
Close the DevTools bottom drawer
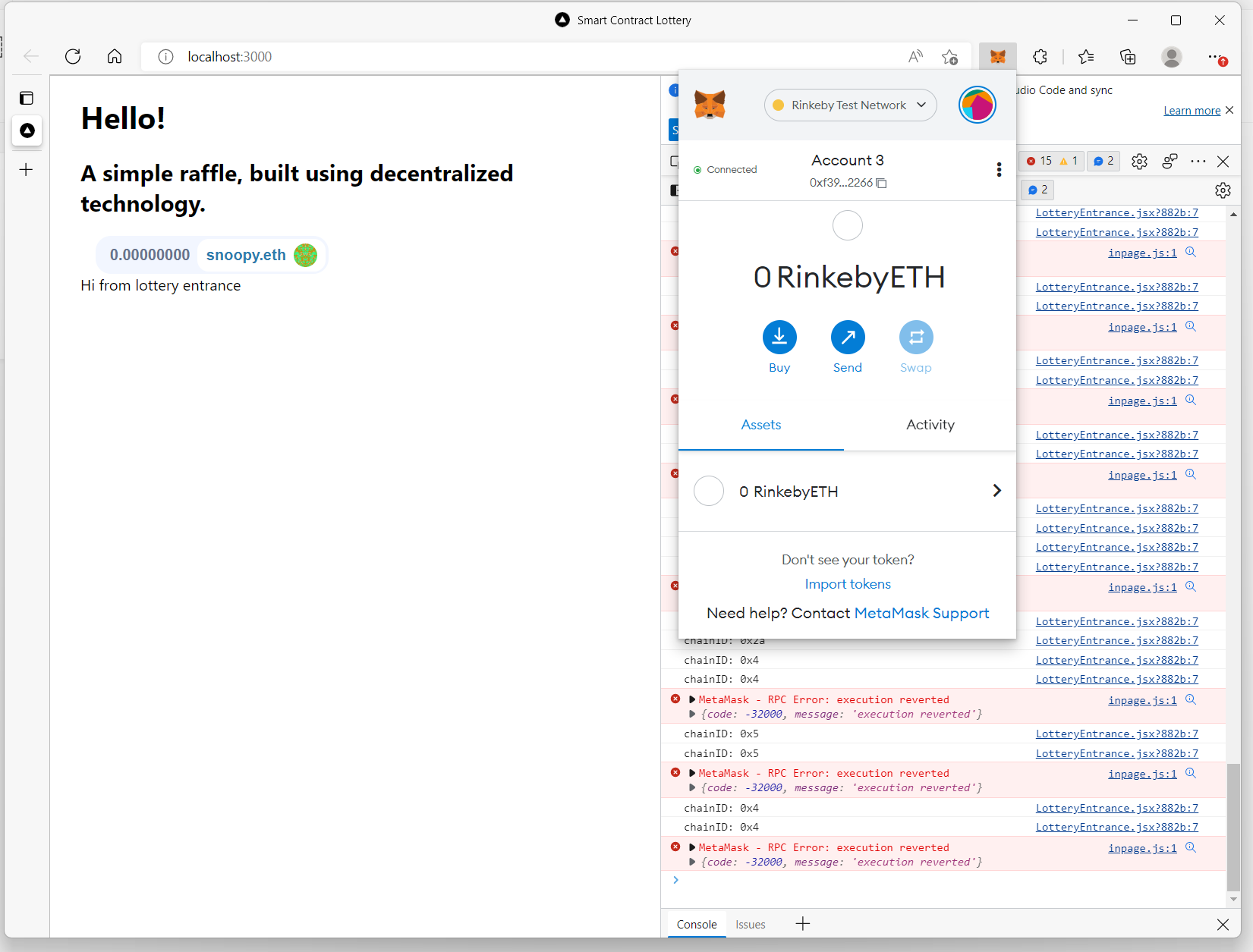(x=1223, y=924)
